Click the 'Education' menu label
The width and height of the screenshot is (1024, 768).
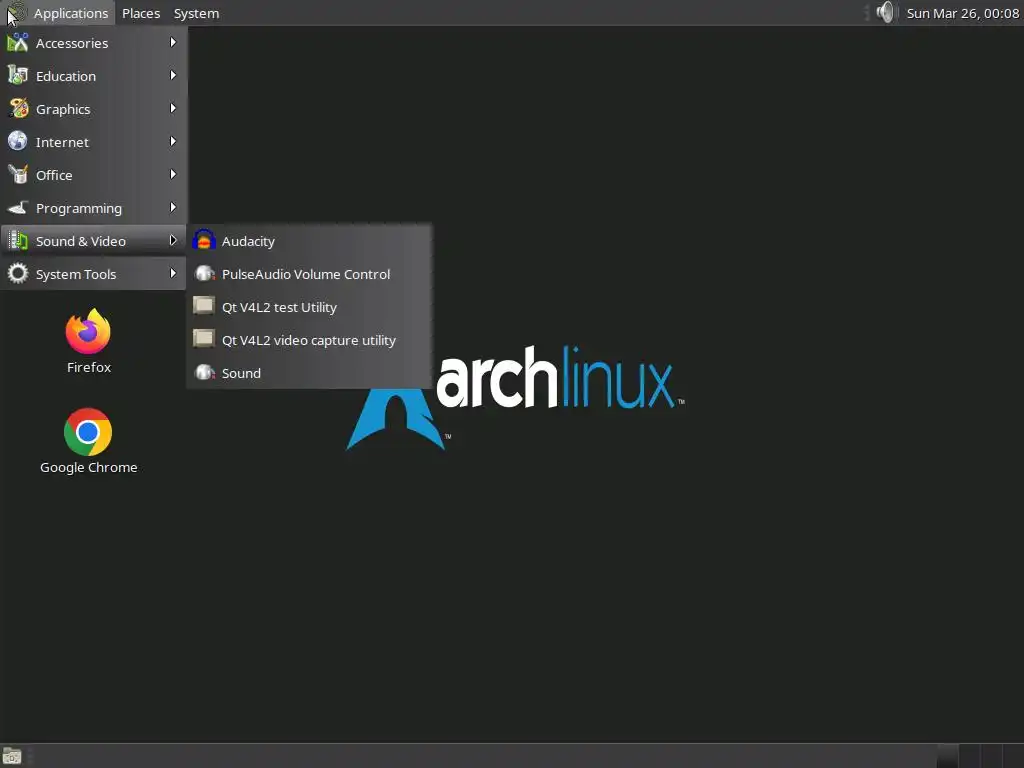[66, 76]
